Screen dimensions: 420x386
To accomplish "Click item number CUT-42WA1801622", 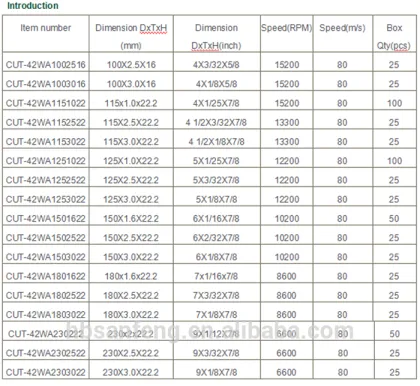I will click(x=46, y=276).
